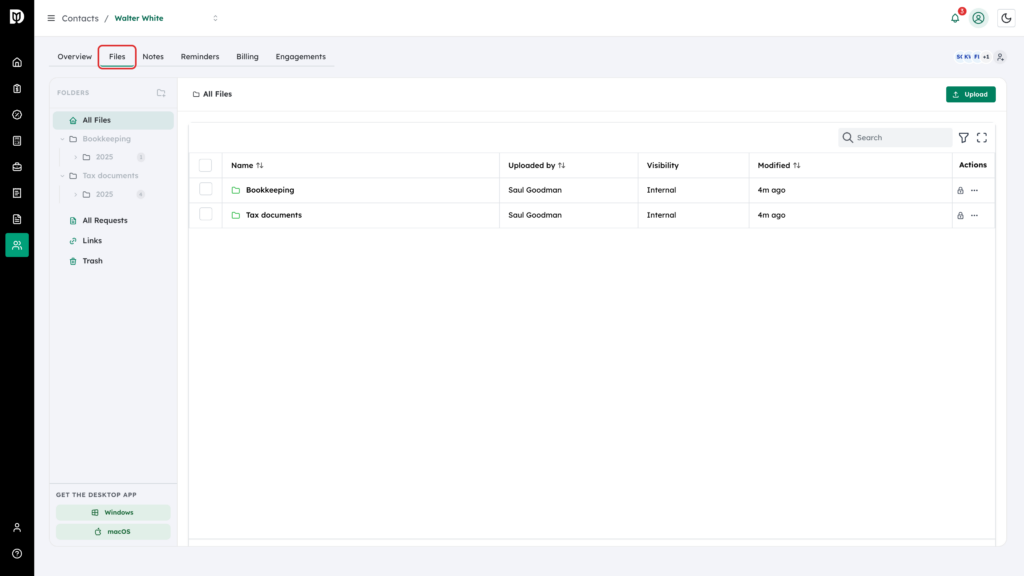Click Saul Goodman in the Bookkeeping row
Screen dimensions: 1024x576
[535, 190]
